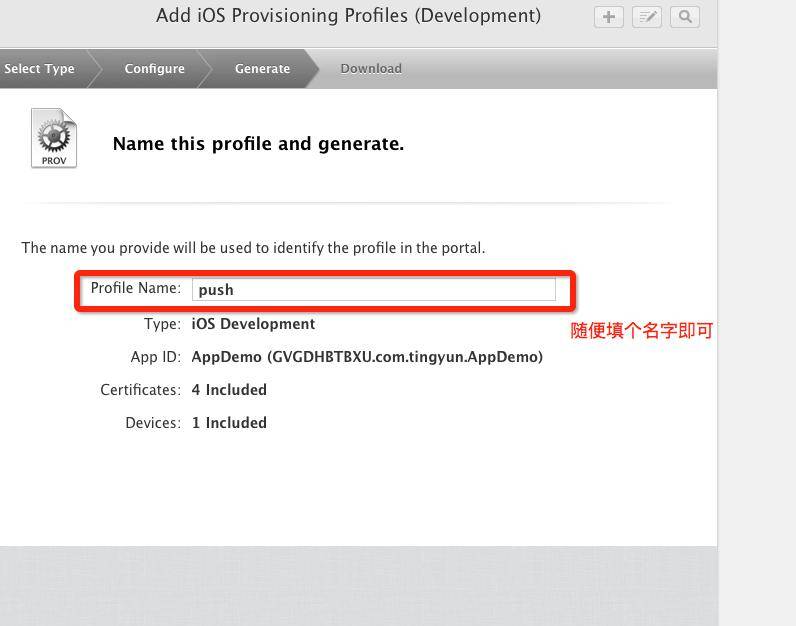Screen dimensions: 796x626
Task: Go to the Download step
Action: [x=371, y=69]
